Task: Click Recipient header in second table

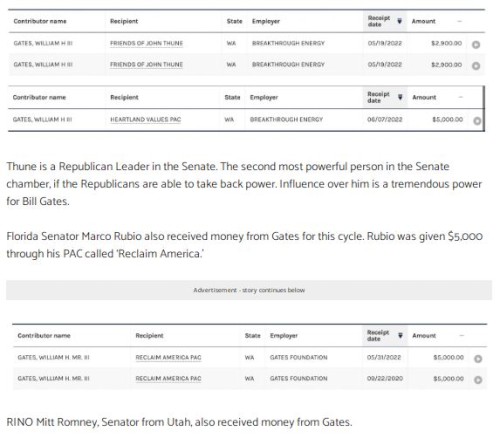Action: coord(124,97)
